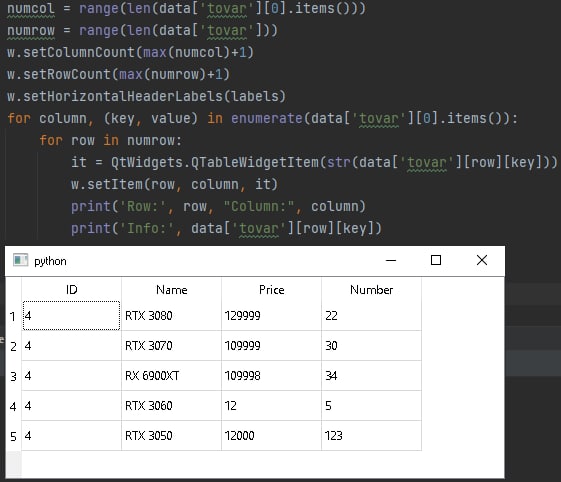Image resolution: width=561 pixels, height=482 pixels.
Task: Select the price cell 129999
Action: (272, 316)
